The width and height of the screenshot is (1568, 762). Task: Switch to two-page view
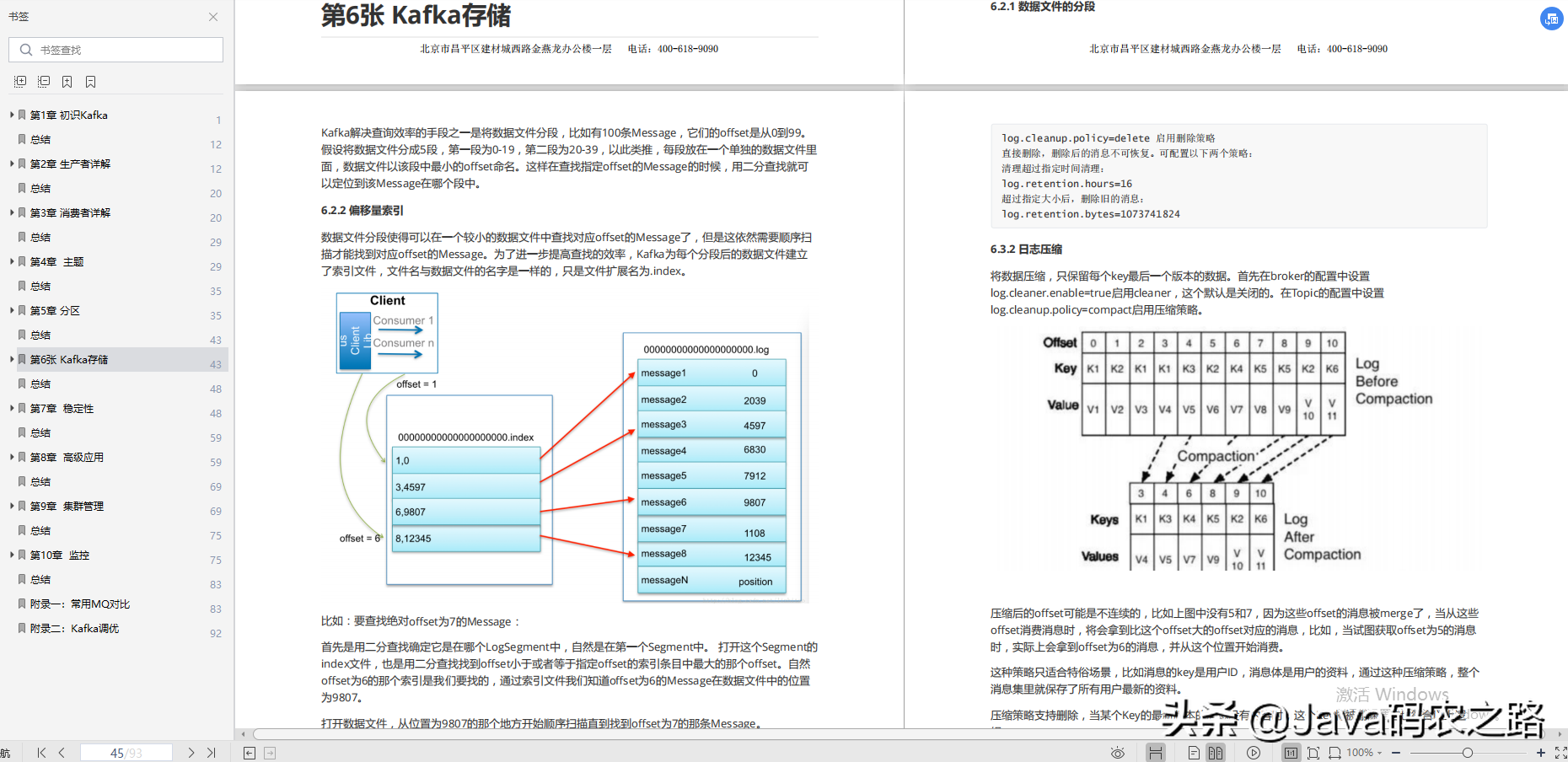1216,753
